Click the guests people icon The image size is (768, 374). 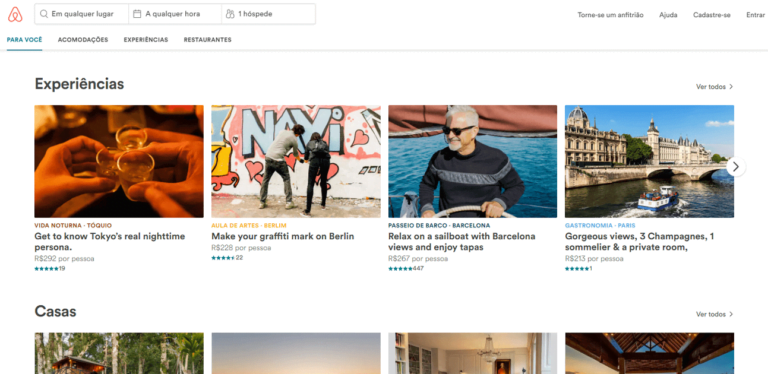coord(230,14)
